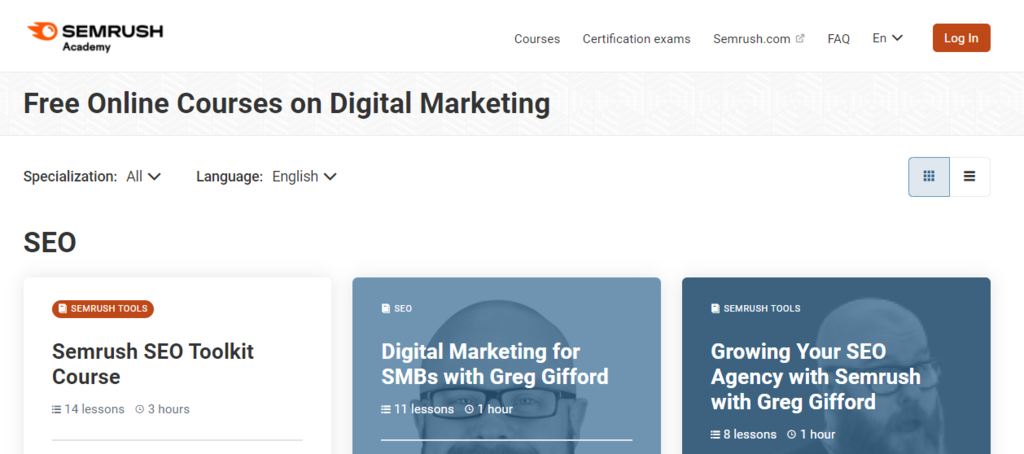Open Growing Your SEO Agency course title
This screenshot has width=1024, height=454.
pos(815,377)
